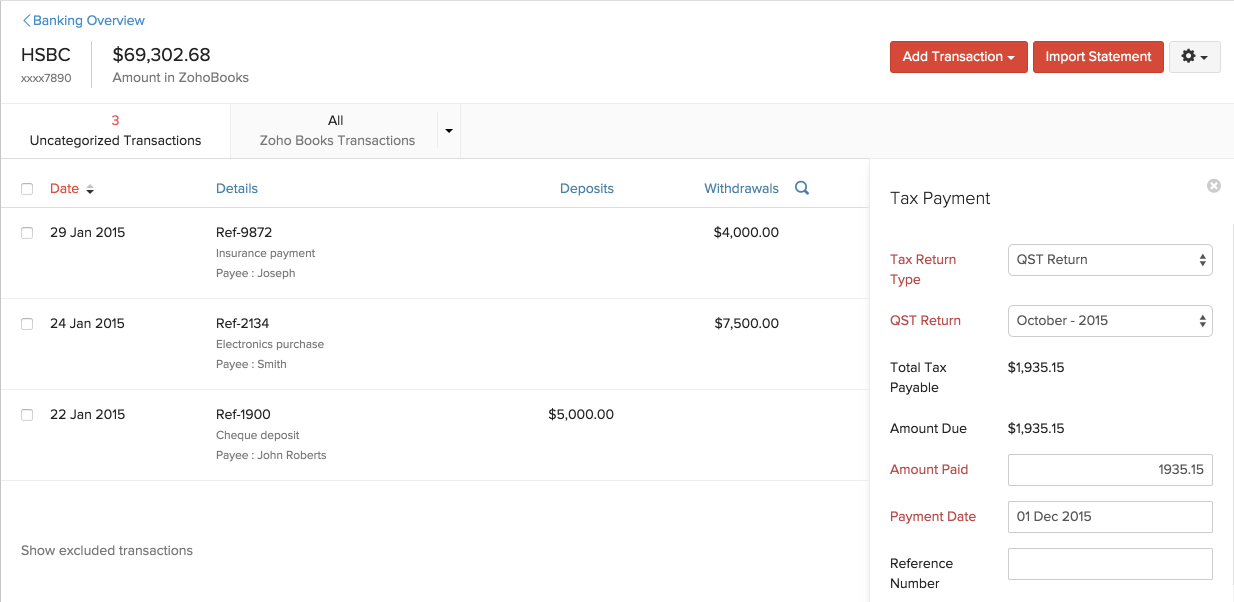1234x602 pixels.
Task: Open the QST Return period dropdown
Action: pyautogui.click(x=1109, y=321)
